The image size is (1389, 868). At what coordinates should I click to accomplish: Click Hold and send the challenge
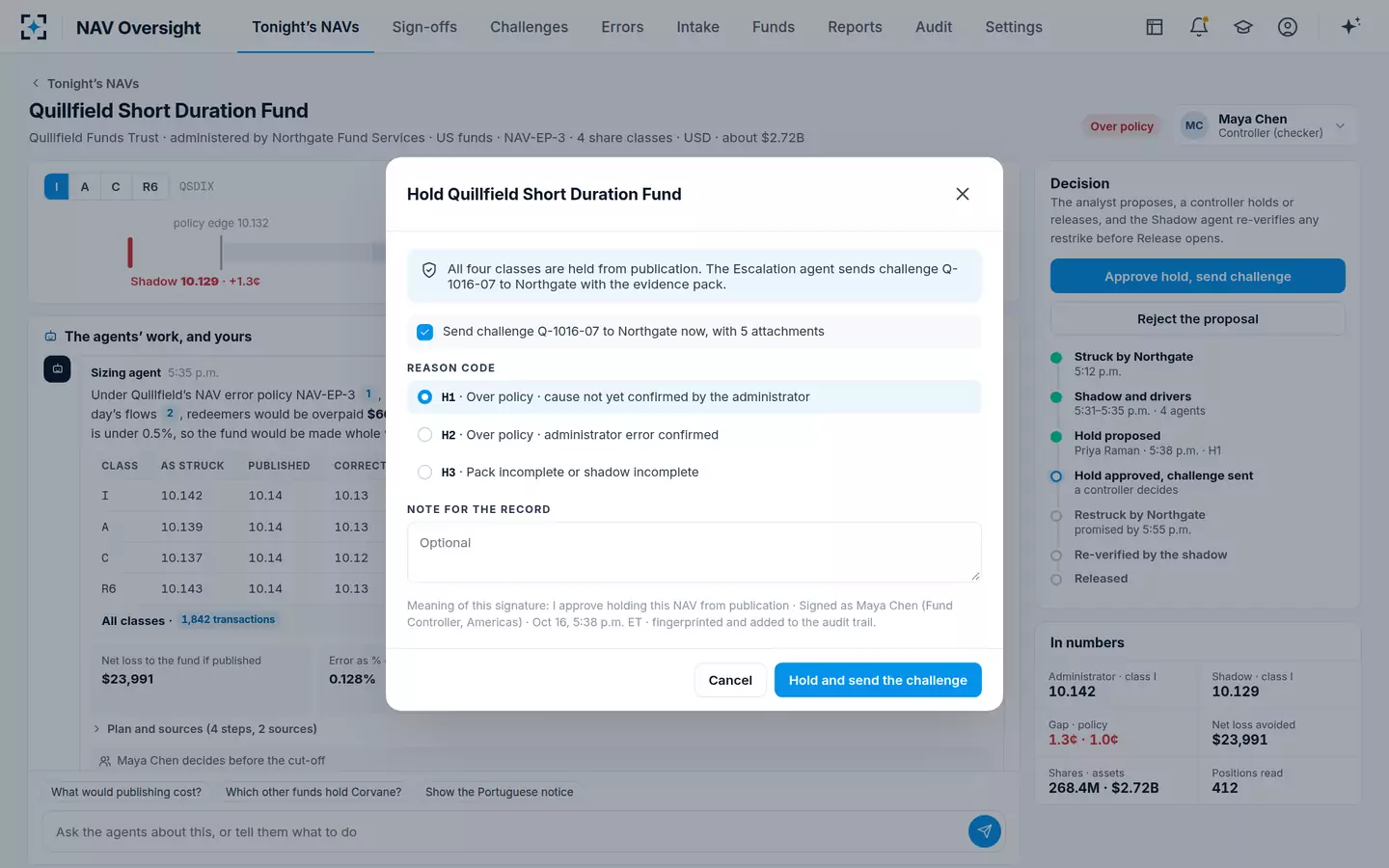878,680
